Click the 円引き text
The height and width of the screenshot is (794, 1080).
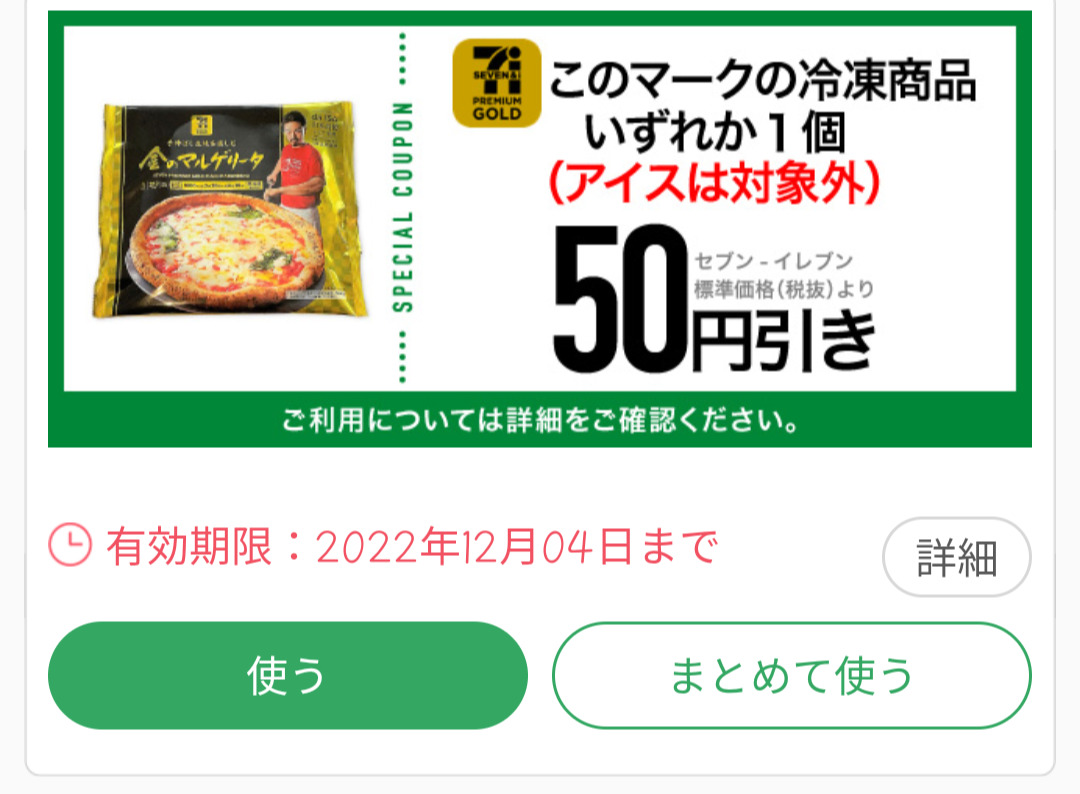tap(783, 339)
